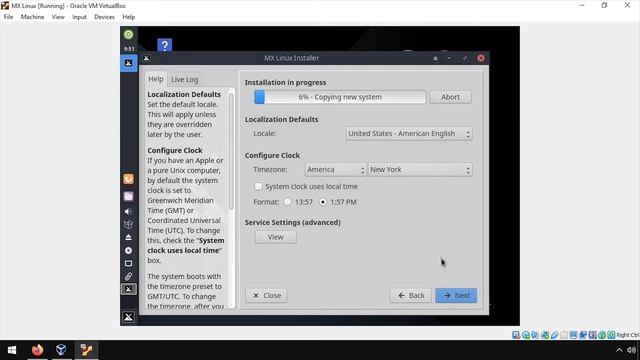Click the Close button in the installer
The image size is (640, 360).
266,296
